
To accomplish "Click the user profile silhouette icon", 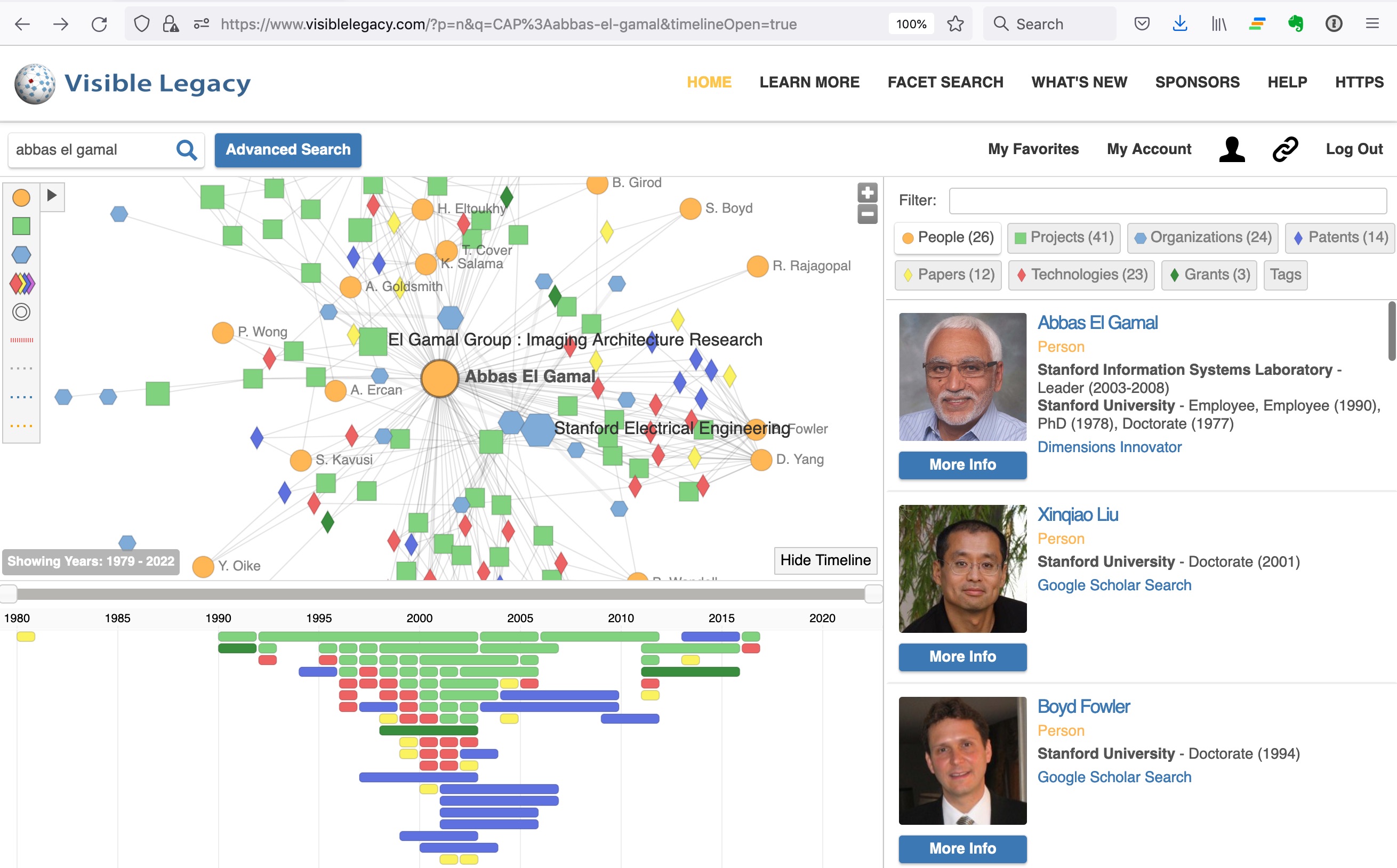I will [x=1232, y=149].
